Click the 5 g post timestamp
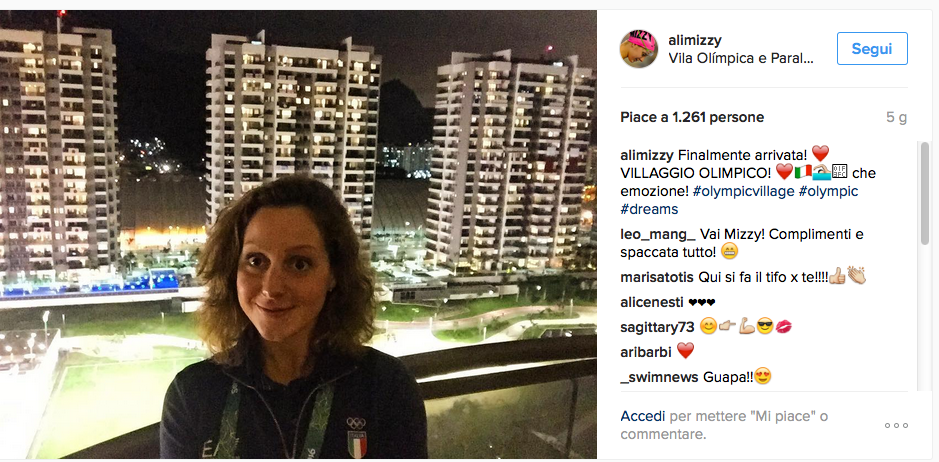This screenshot has height=462, width=939. point(896,117)
